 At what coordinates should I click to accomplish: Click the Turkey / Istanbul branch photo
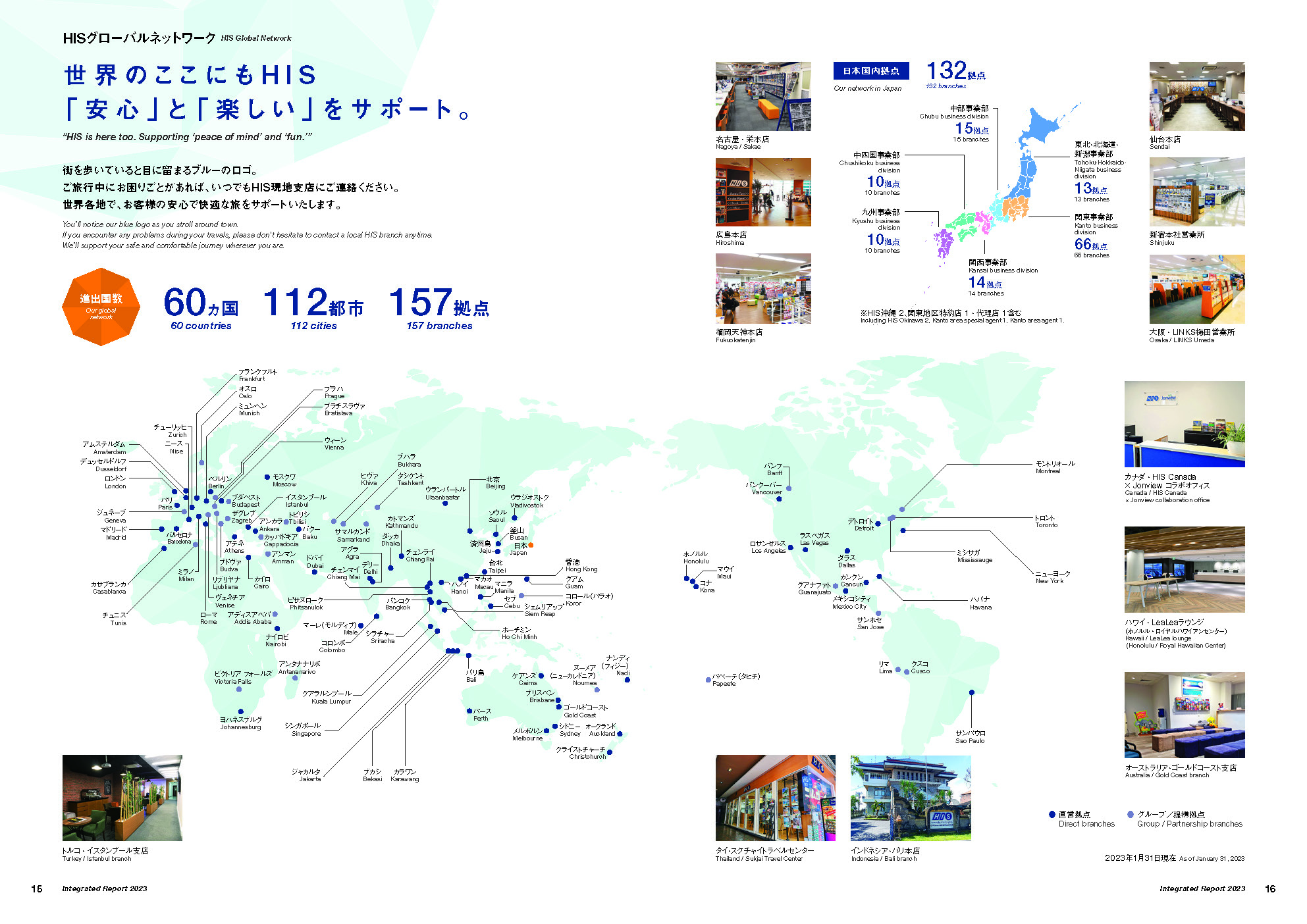[122, 798]
